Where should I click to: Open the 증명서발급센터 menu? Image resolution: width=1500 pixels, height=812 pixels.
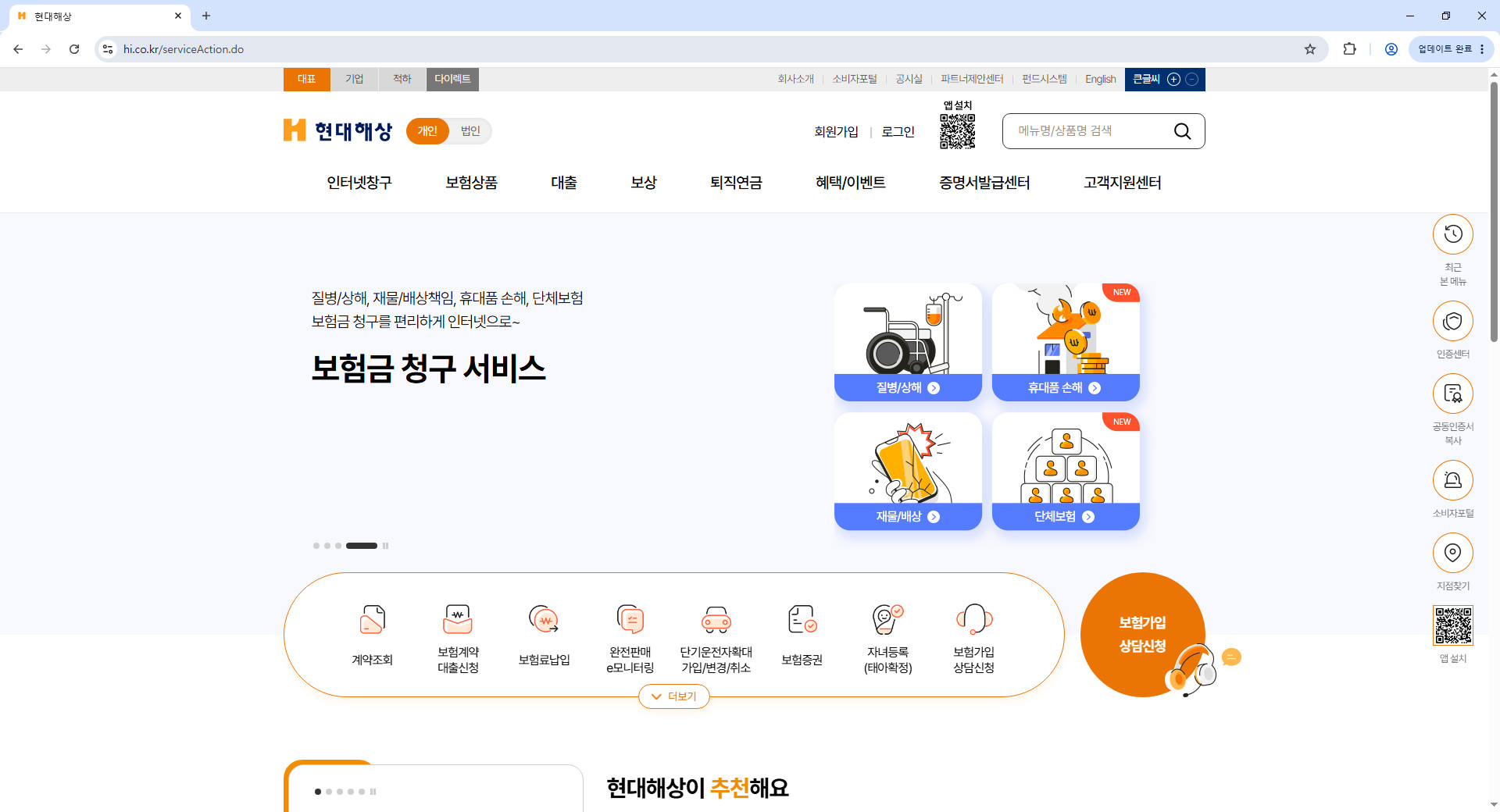(984, 183)
